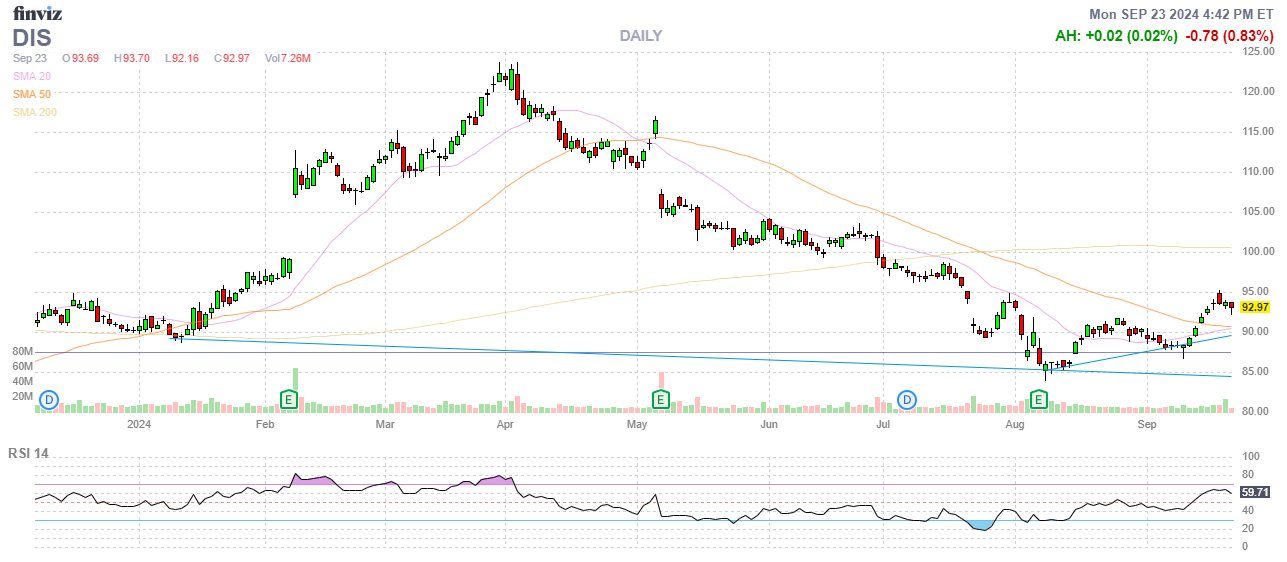Click the Vol 7.26M volume readout
The height and width of the screenshot is (562, 1287).
click(288, 58)
